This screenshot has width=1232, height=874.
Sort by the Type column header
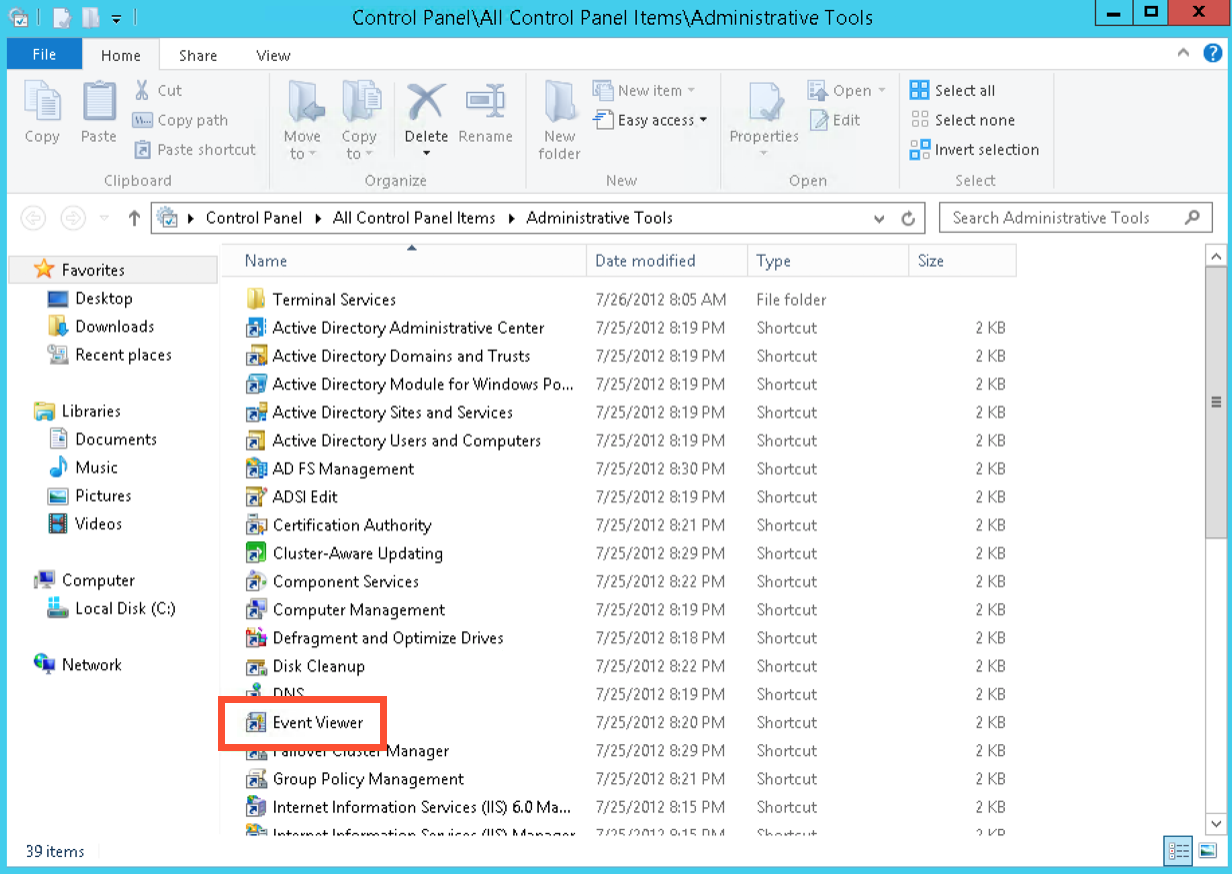(x=828, y=261)
